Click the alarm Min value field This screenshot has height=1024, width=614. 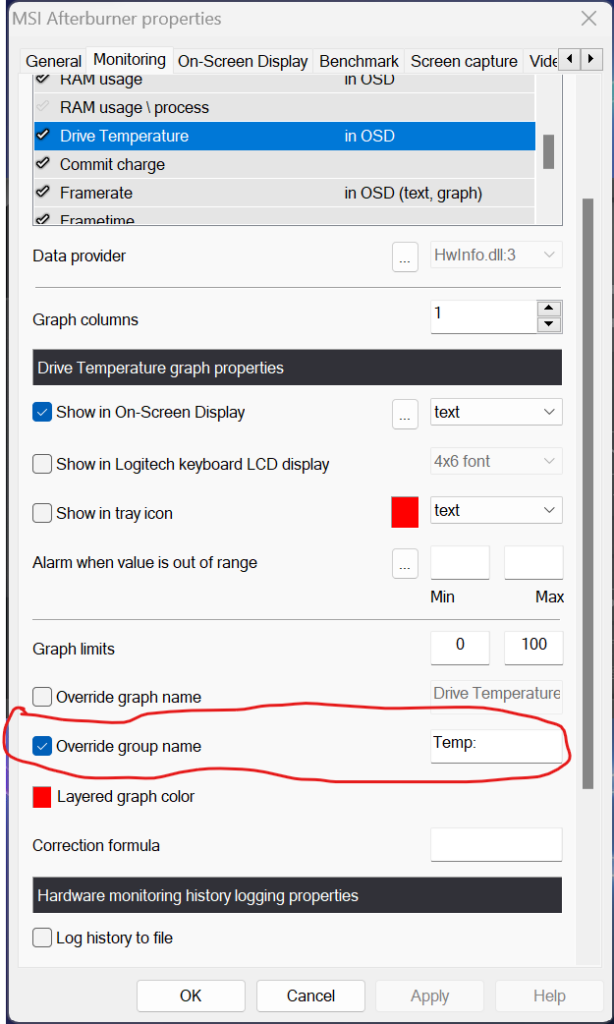tap(460, 563)
